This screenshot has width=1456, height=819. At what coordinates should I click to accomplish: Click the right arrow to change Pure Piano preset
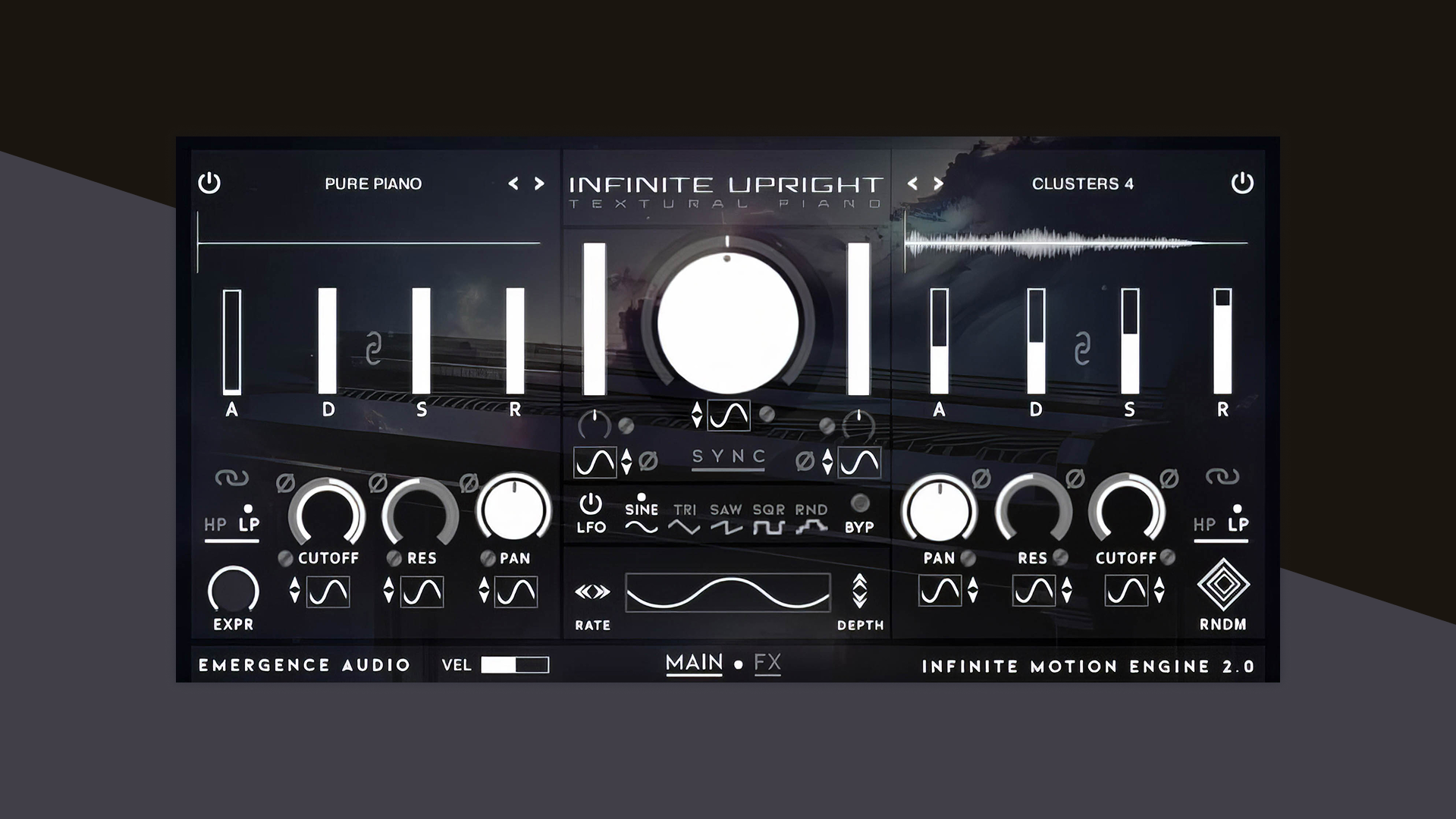coord(540,183)
